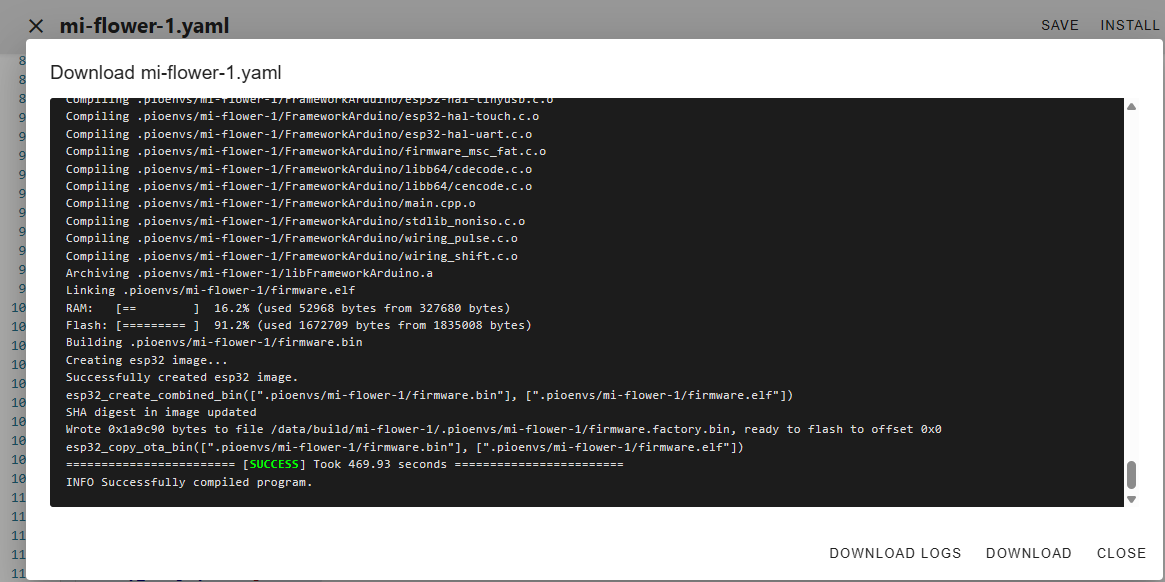Click the 'Creating esp32 image...' log line

[147, 360]
